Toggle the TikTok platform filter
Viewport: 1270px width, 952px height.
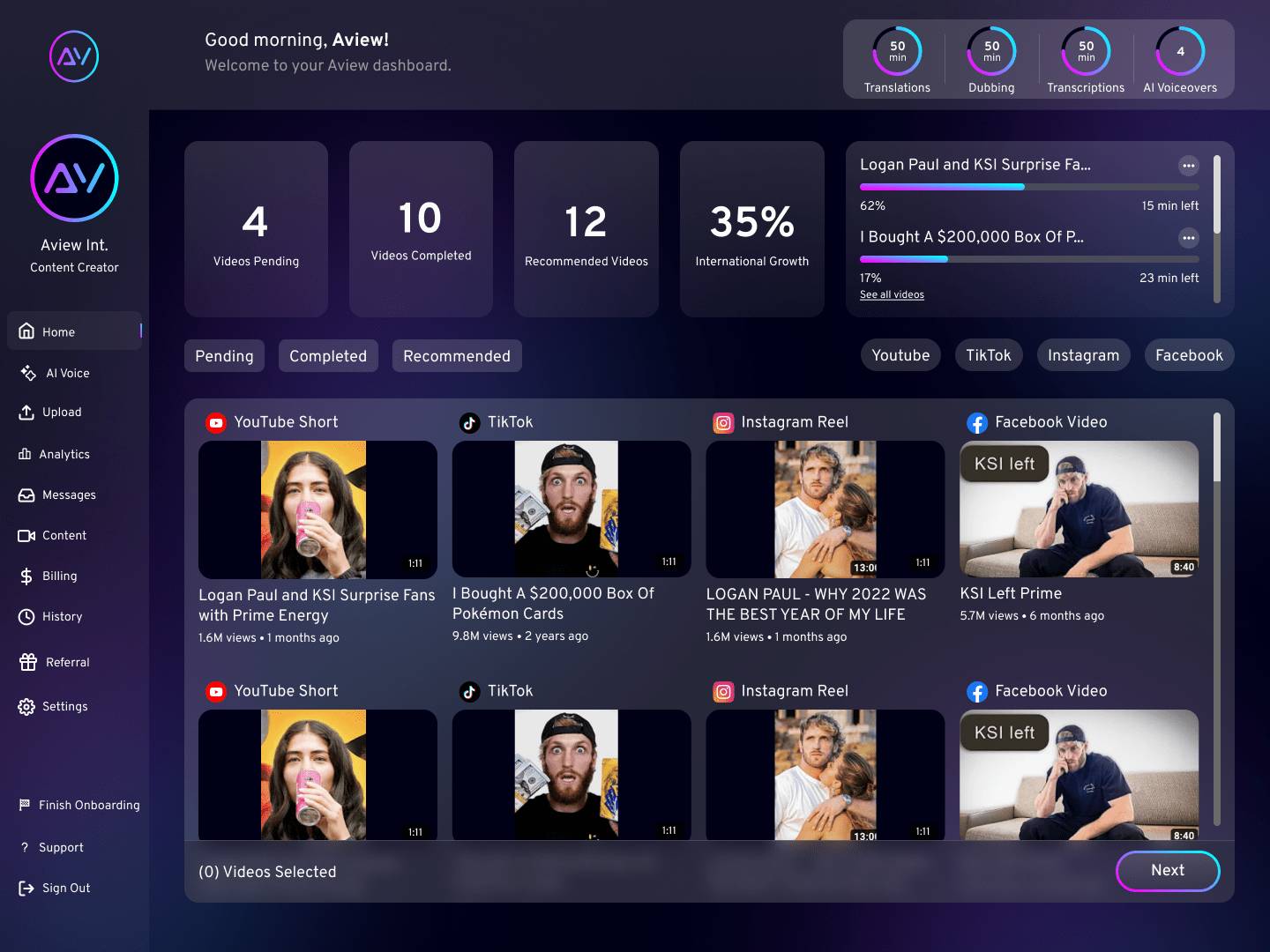[x=988, y=355]
